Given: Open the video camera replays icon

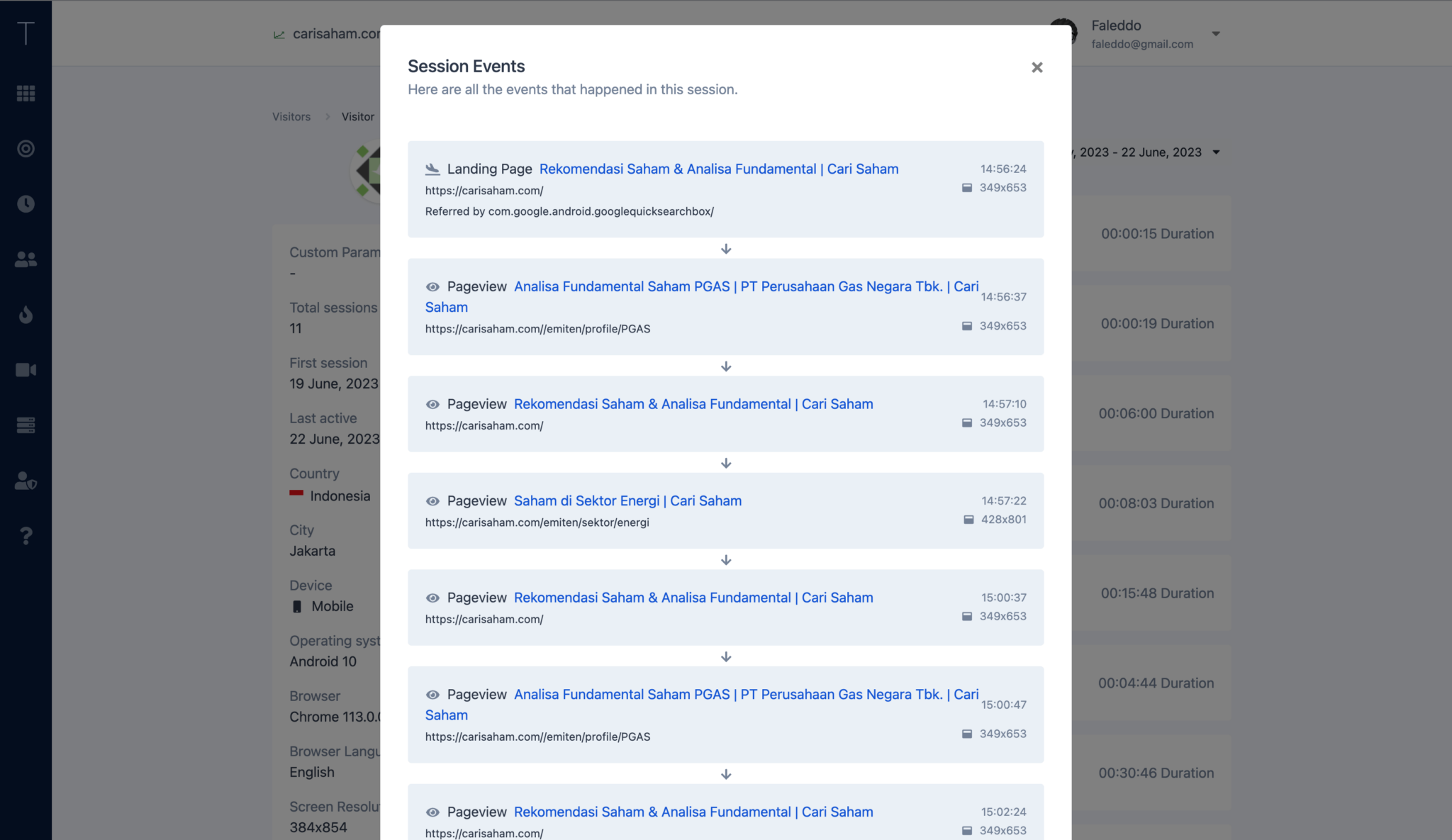Looking at the screenshot, I should pyautogui.click(x=26, y=370).
